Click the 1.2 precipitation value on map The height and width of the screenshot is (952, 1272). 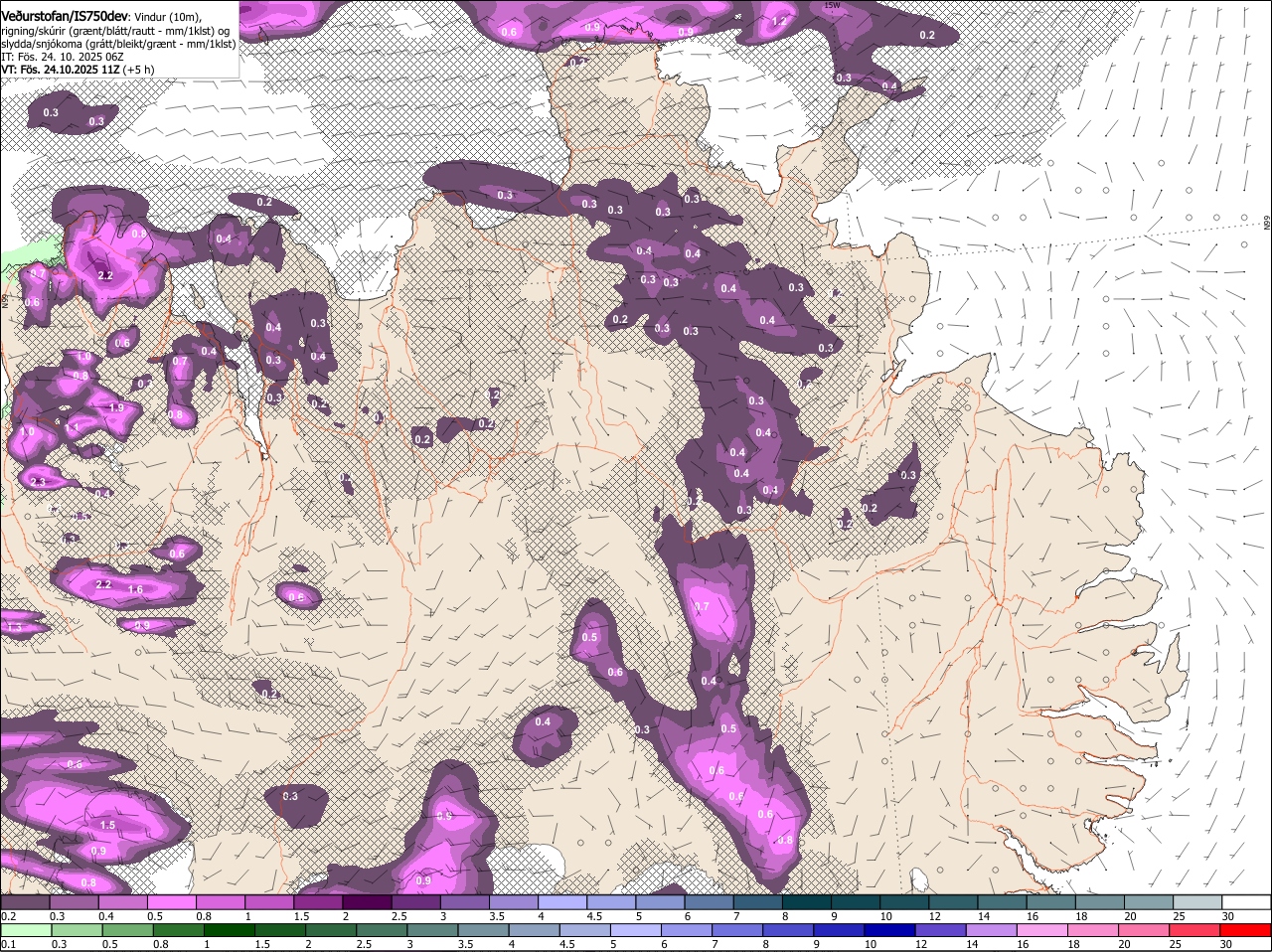click(x=779, y=21)
